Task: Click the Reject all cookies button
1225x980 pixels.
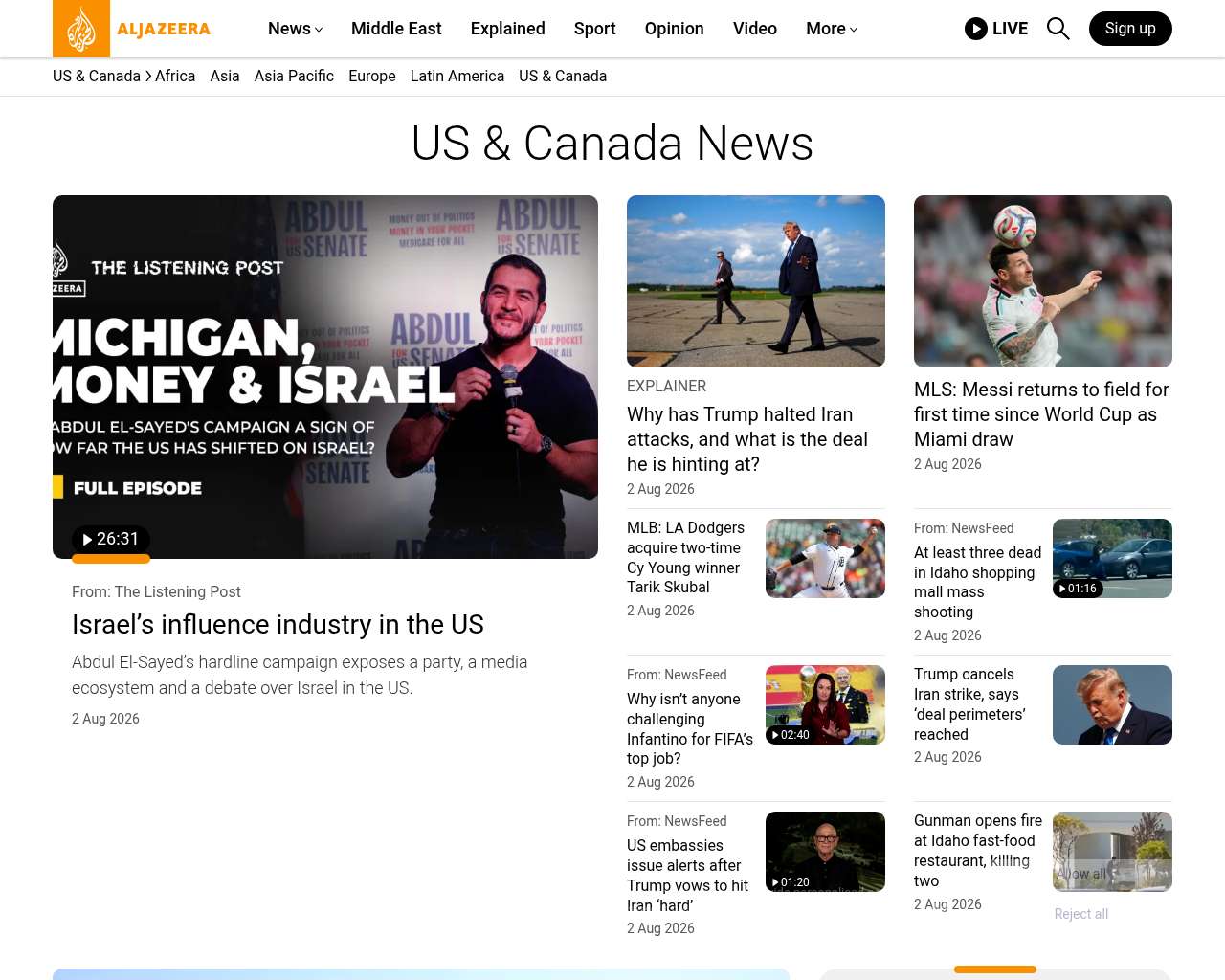Action: [x=1081, y=914]
